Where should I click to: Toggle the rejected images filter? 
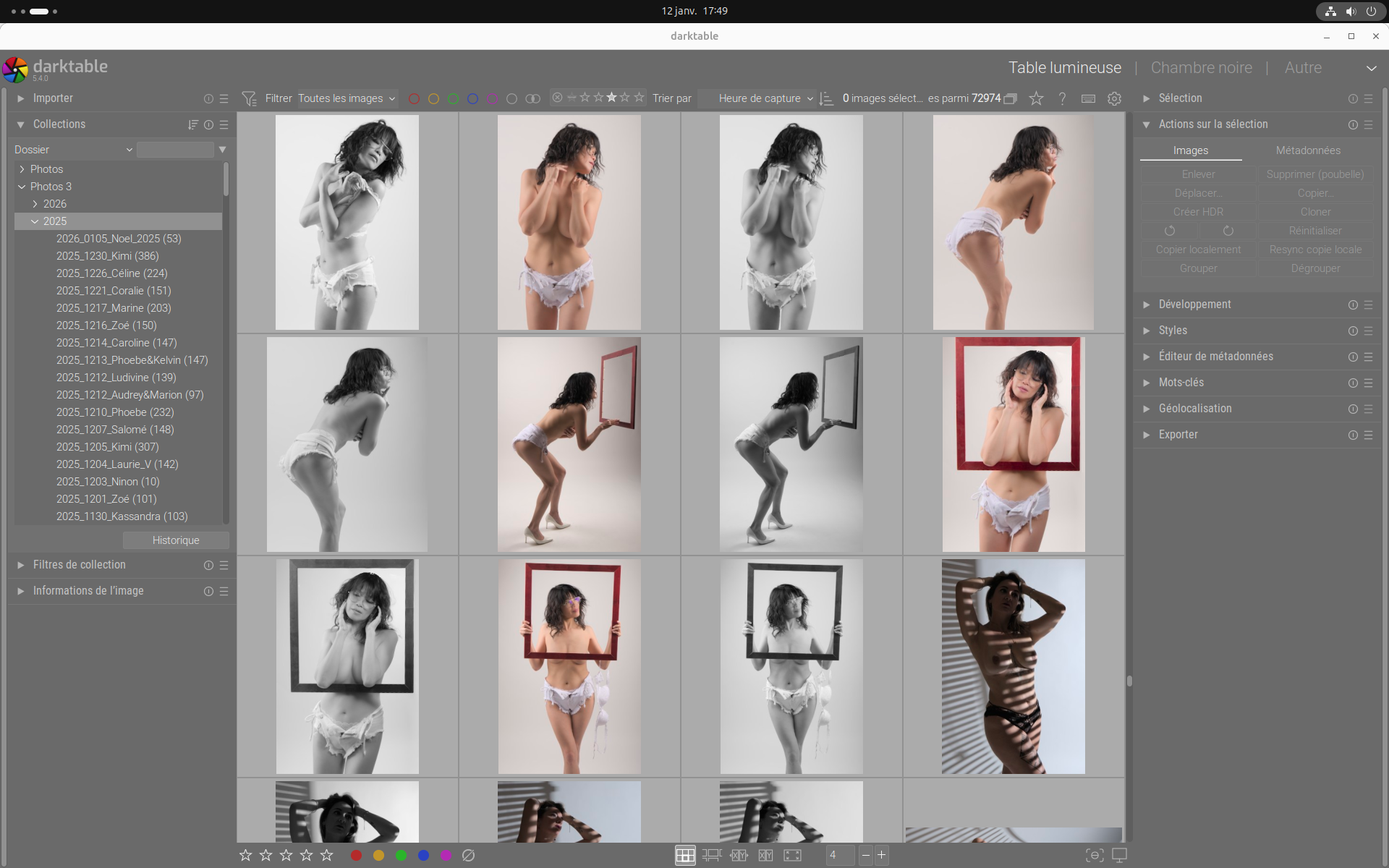557,98
